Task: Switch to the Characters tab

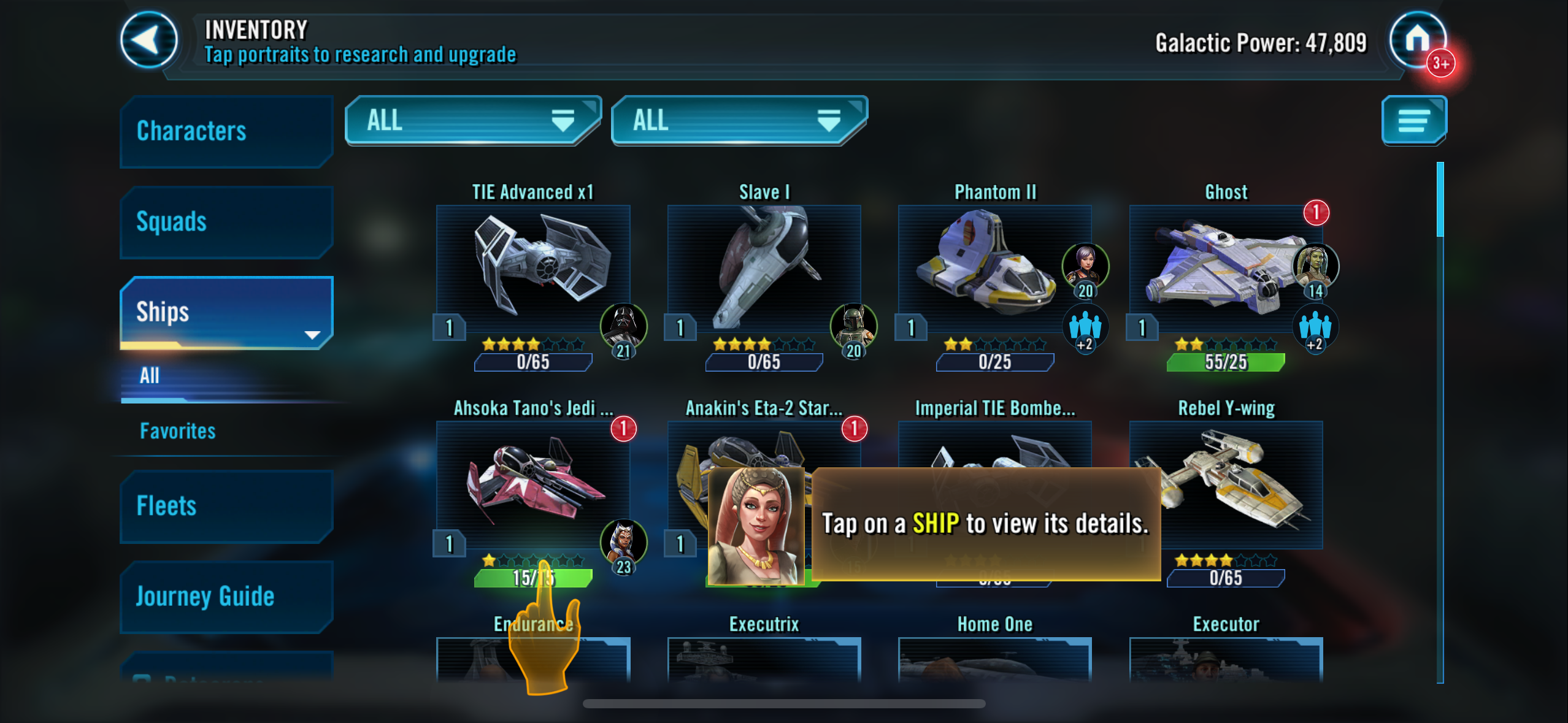Action: 226,131
